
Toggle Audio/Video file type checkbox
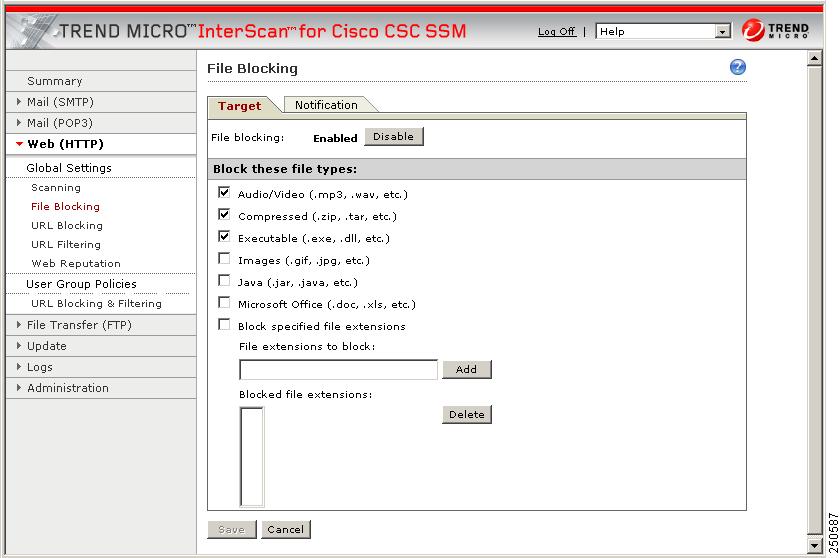pyautogui.click(x=224, y=192)
